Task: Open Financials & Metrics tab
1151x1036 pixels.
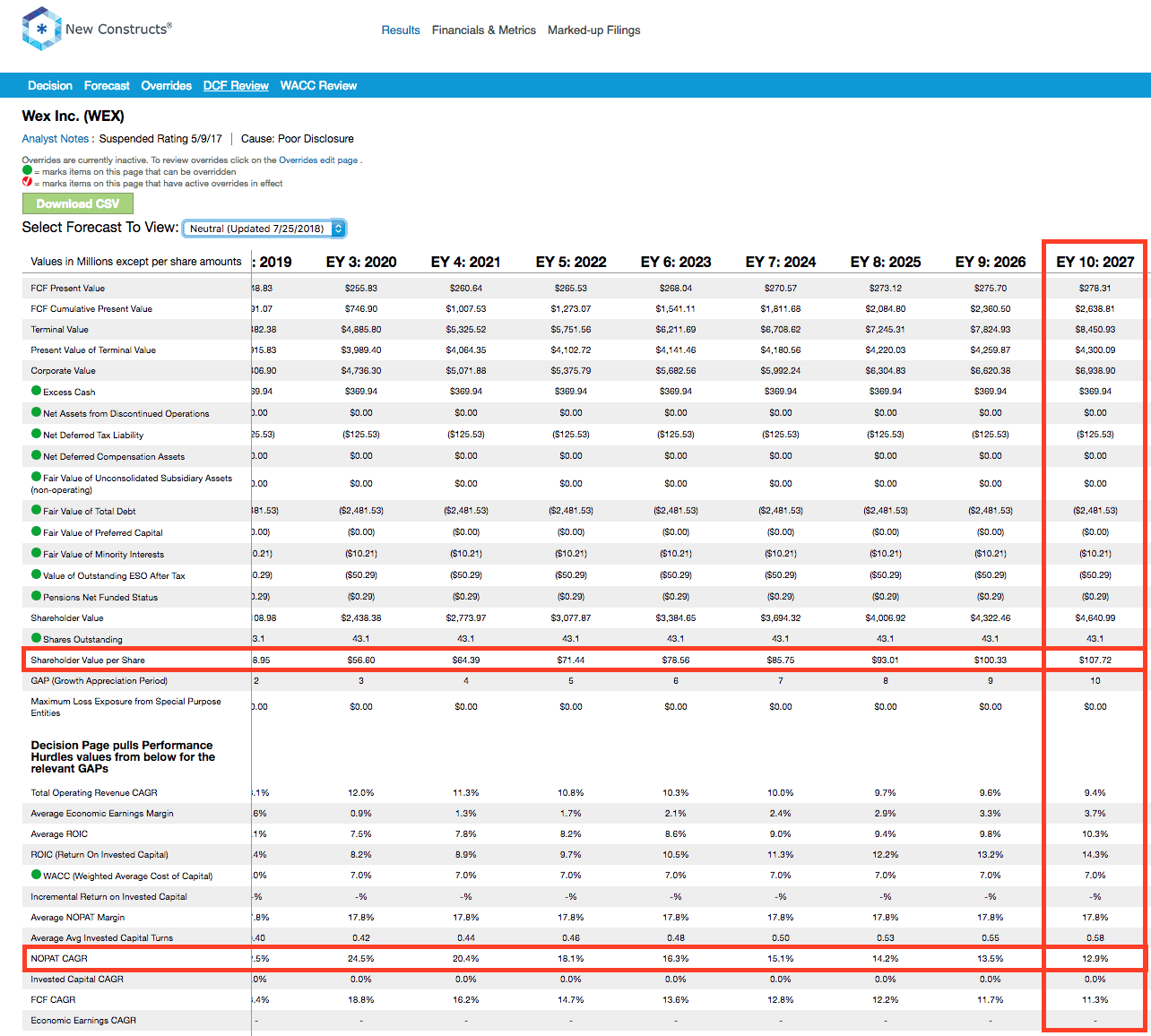Action: [x=484, y=30]
